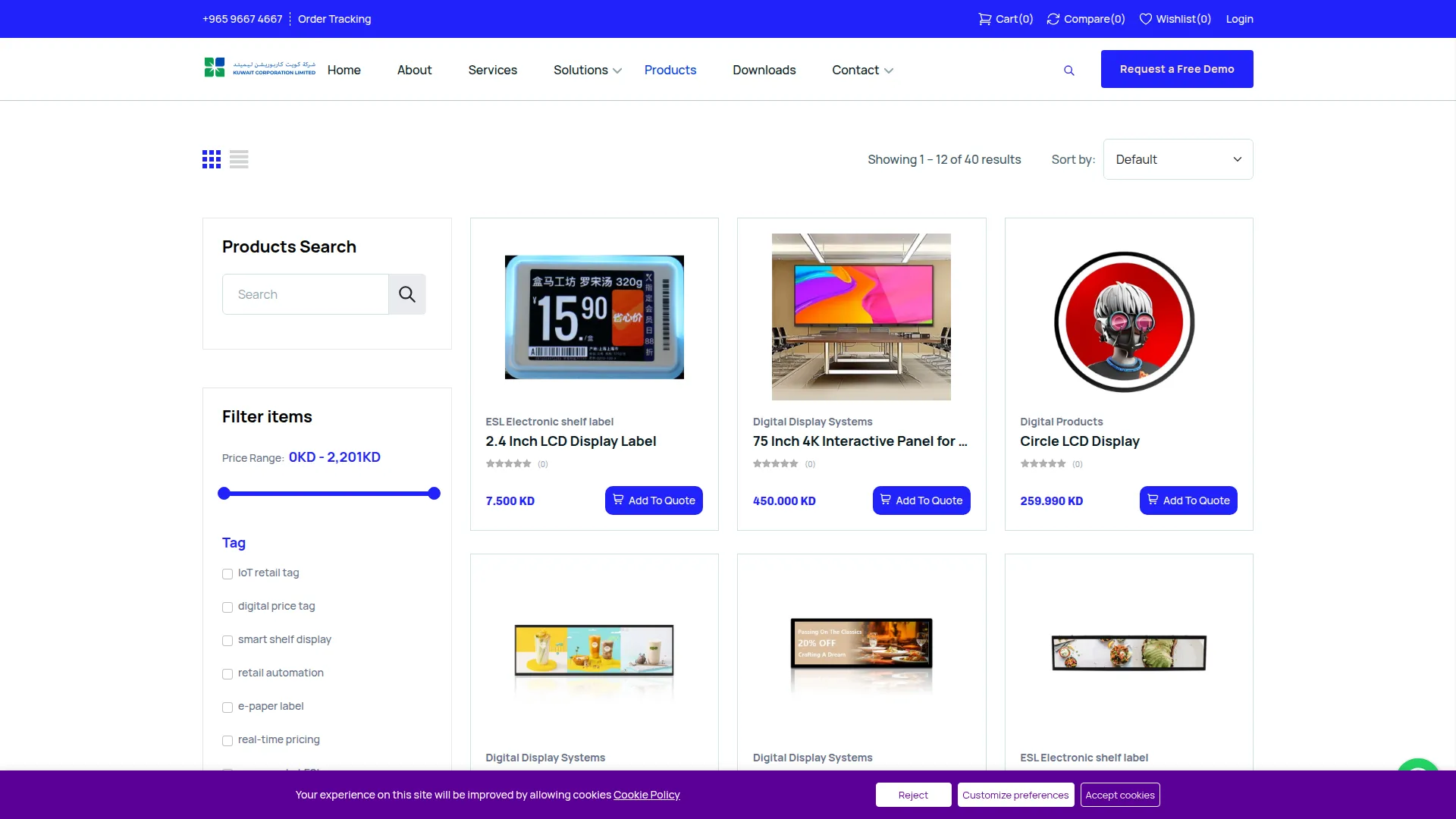
Task: Click the Login link
Action: coord(1240,19)
